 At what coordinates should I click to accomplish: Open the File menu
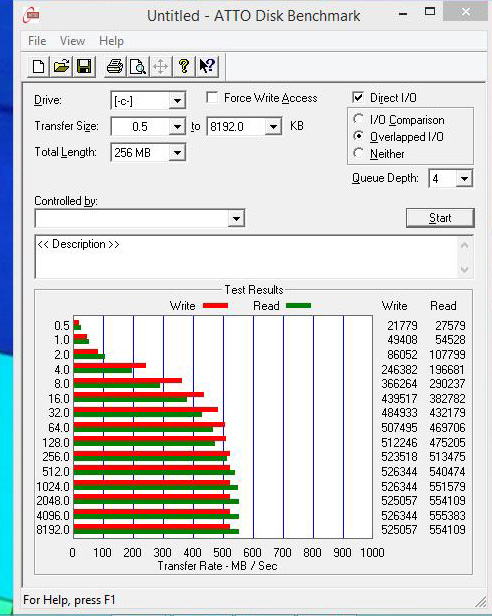point(37,41)
